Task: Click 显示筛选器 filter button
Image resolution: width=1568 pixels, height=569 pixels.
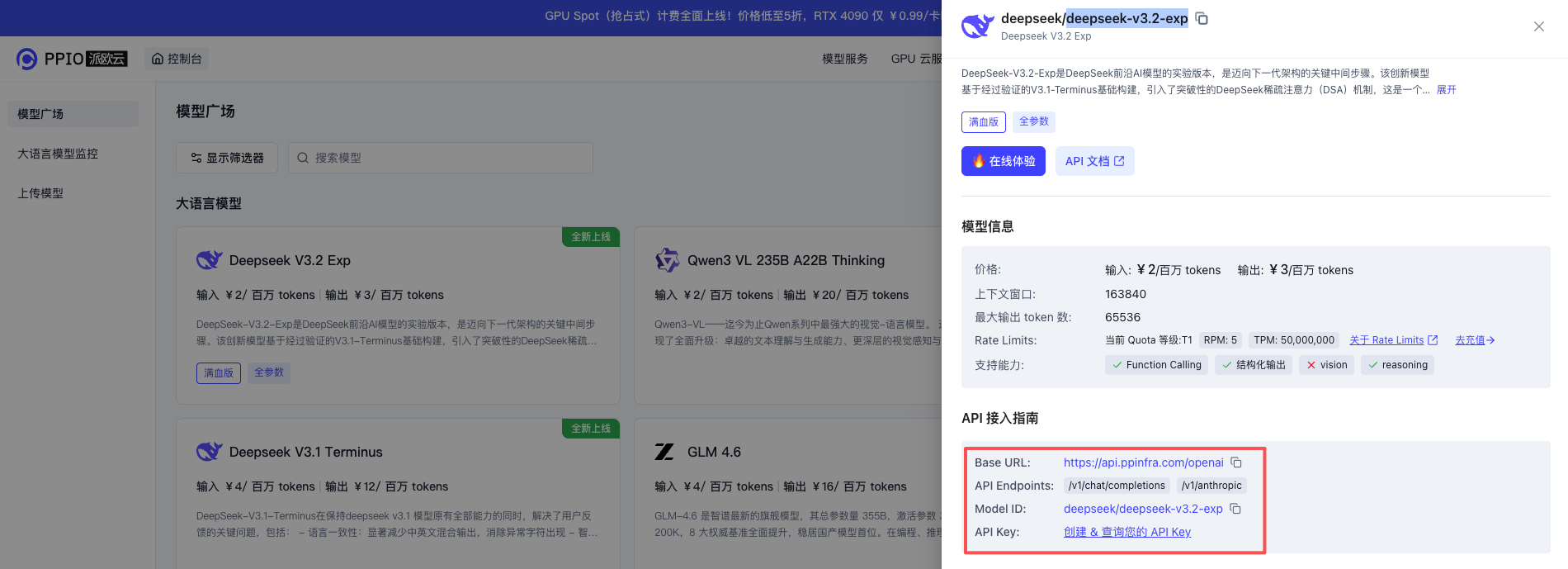Action: tap(227, 158)
